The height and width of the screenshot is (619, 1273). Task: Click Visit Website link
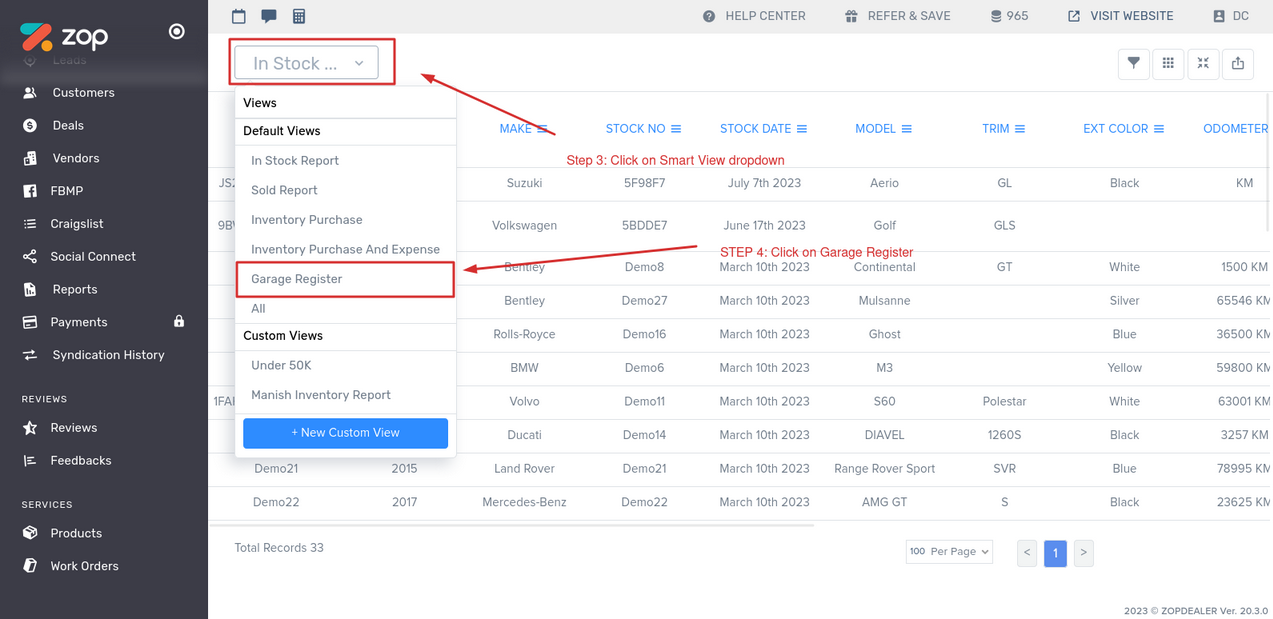(x=1120, y=16)
